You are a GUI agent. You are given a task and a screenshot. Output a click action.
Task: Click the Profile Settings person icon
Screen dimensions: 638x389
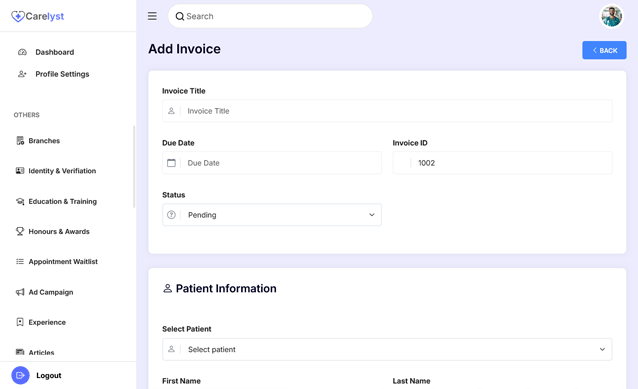point(22,74)
